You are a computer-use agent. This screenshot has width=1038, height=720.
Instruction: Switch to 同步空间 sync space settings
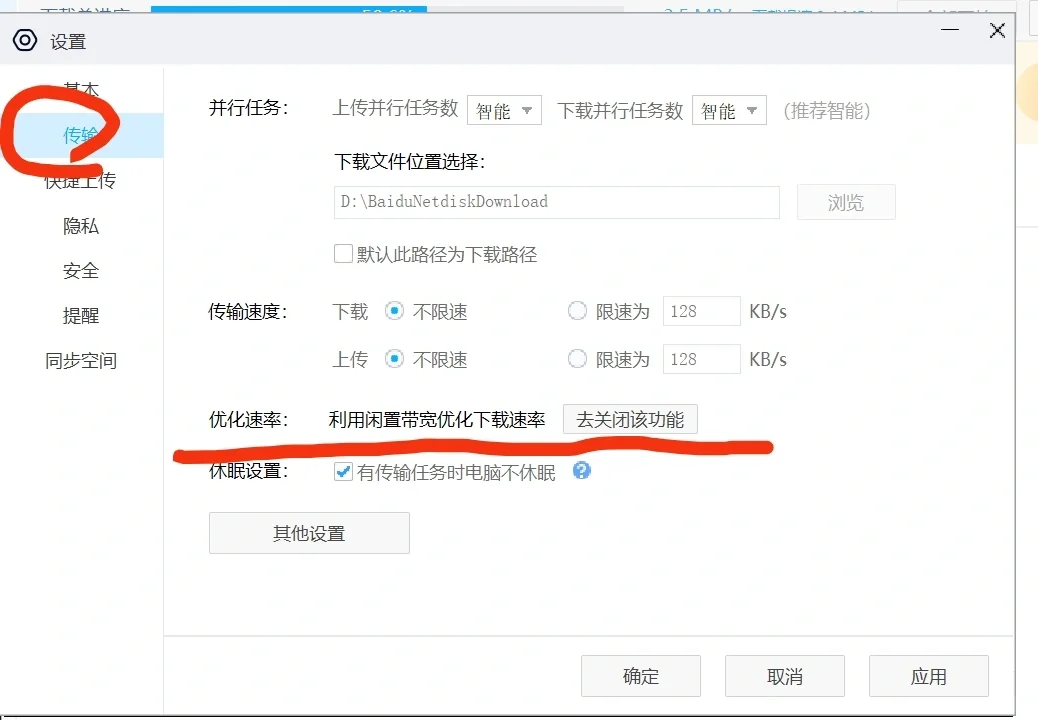[80, 361]
